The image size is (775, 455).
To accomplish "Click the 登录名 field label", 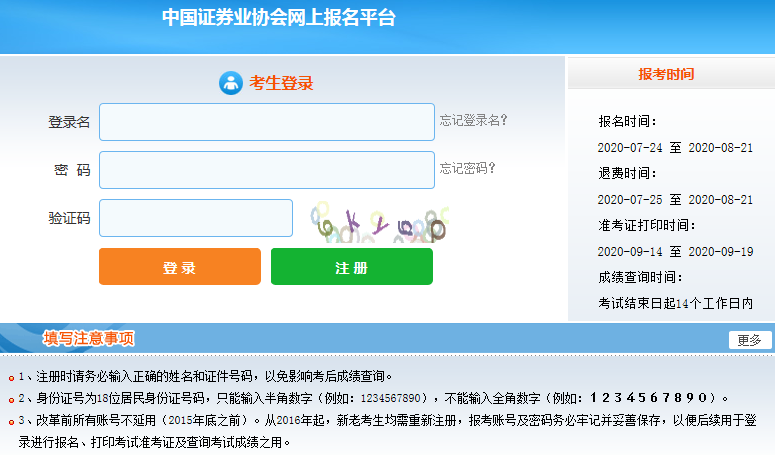I will tap(69, 122).
